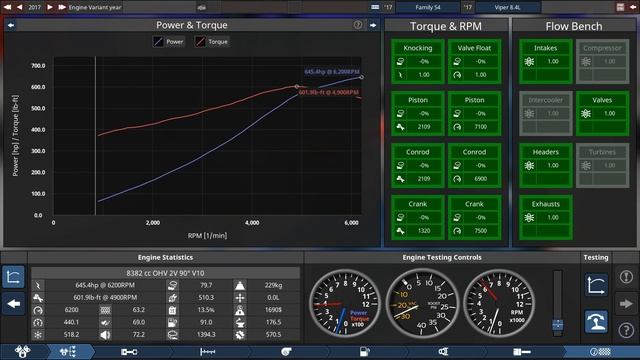640x360 pixels.
Task: Click the test bench lever button
Action: point(596,322)
